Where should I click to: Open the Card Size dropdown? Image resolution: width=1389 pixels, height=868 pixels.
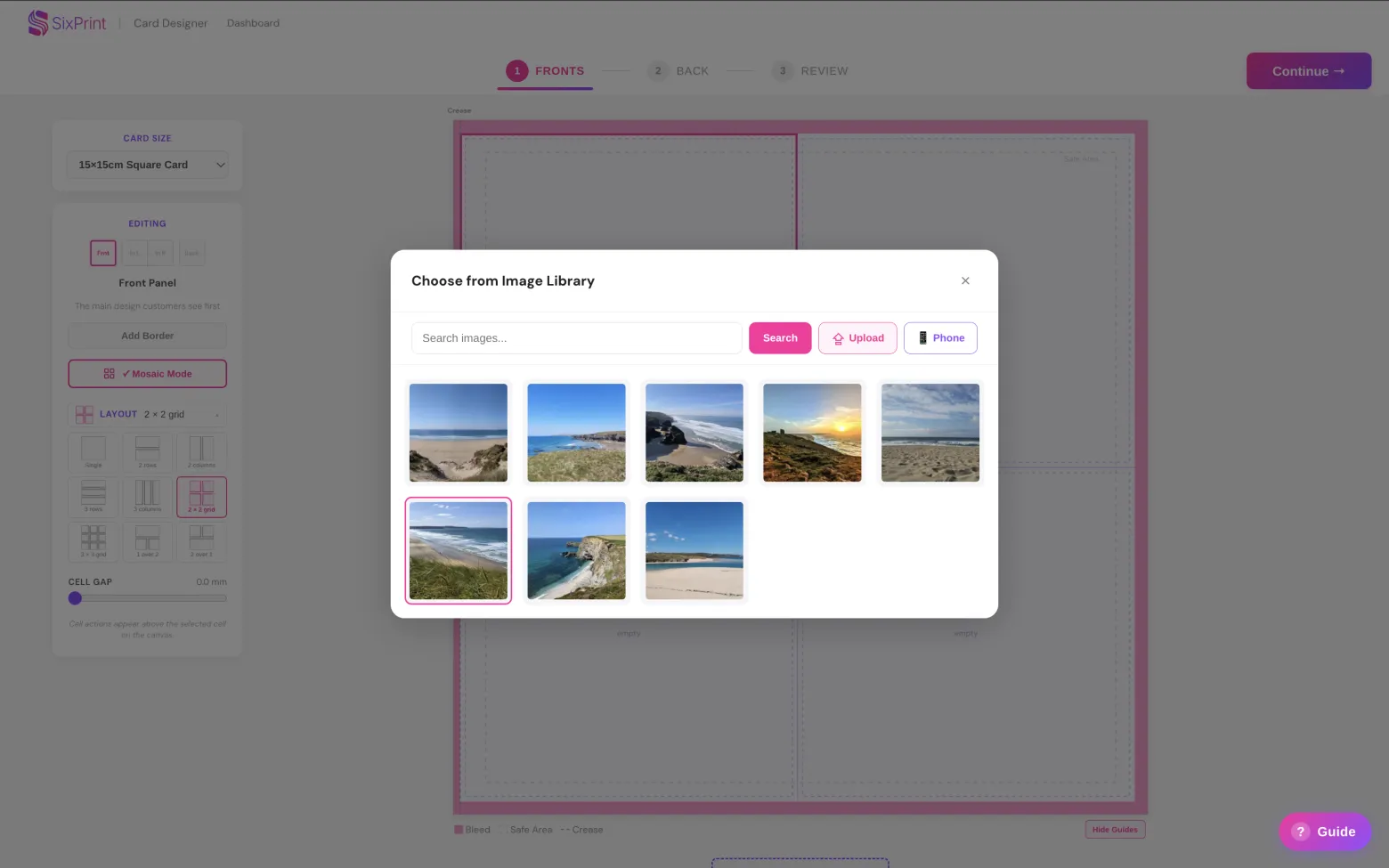tap(148, 165)
